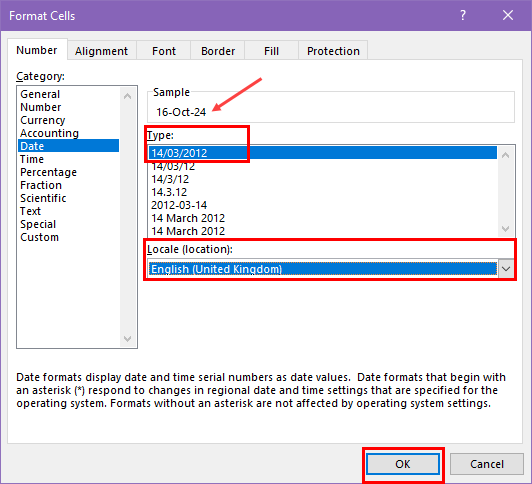532x484 pixels.
Task: Select General category
Action: click(x=69, y=94)
